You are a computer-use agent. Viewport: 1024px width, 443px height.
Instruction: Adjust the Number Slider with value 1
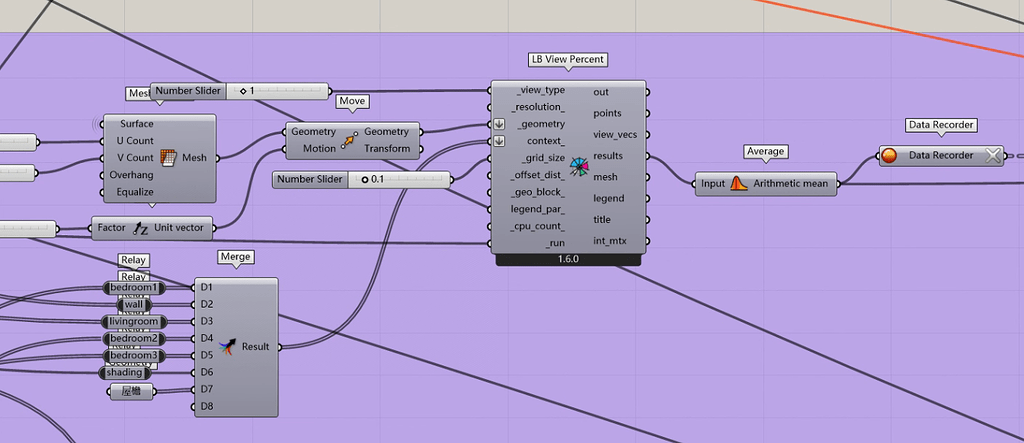pos(239,91)
